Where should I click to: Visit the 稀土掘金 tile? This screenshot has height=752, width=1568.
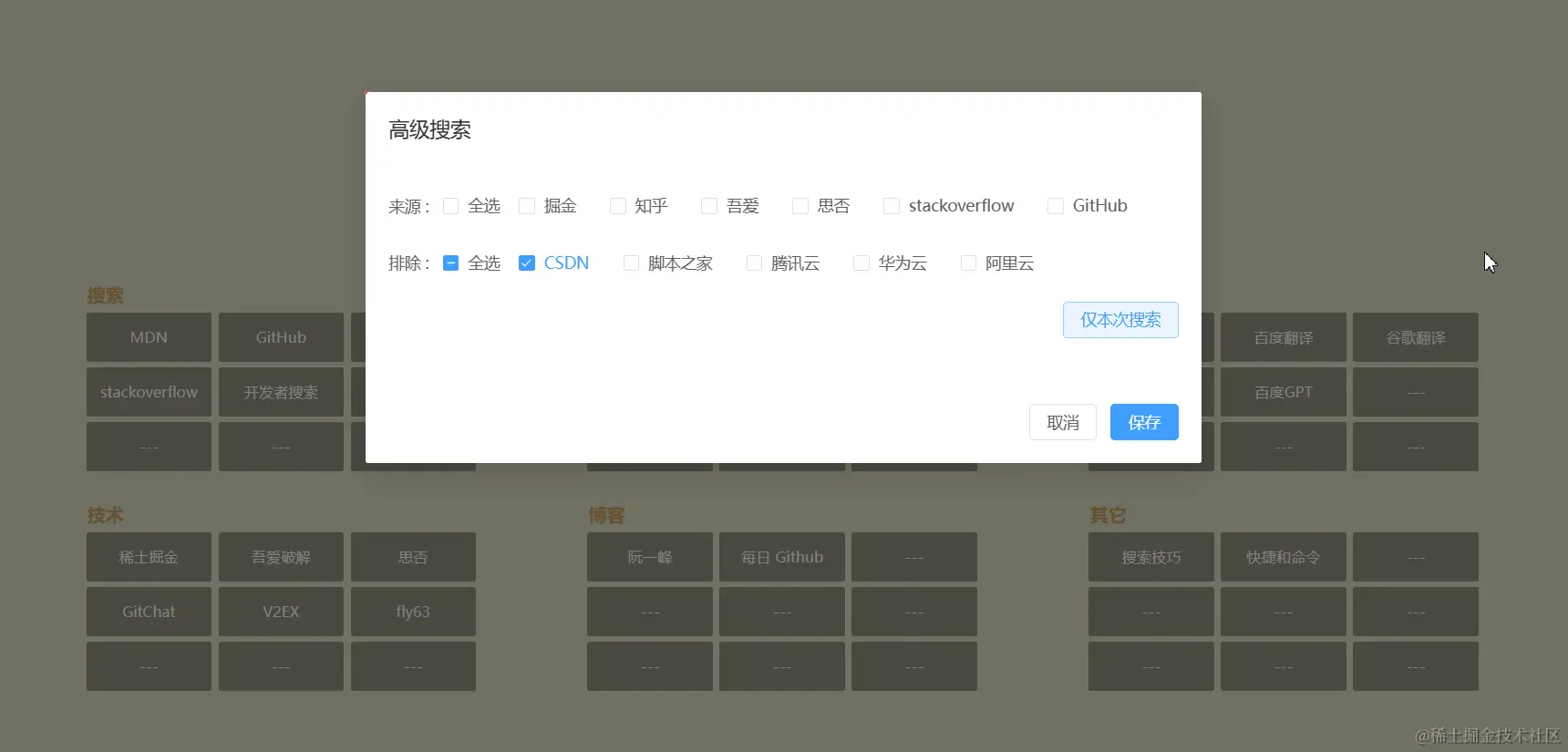[149, 557]
